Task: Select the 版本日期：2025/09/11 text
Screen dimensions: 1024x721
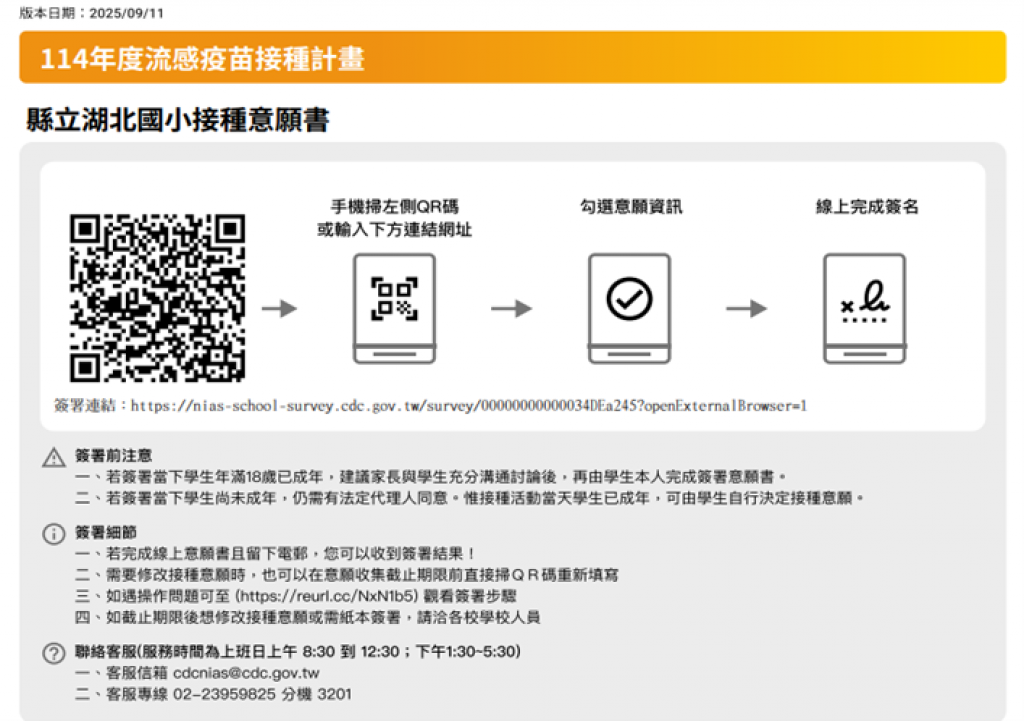Action: (91, 13)
